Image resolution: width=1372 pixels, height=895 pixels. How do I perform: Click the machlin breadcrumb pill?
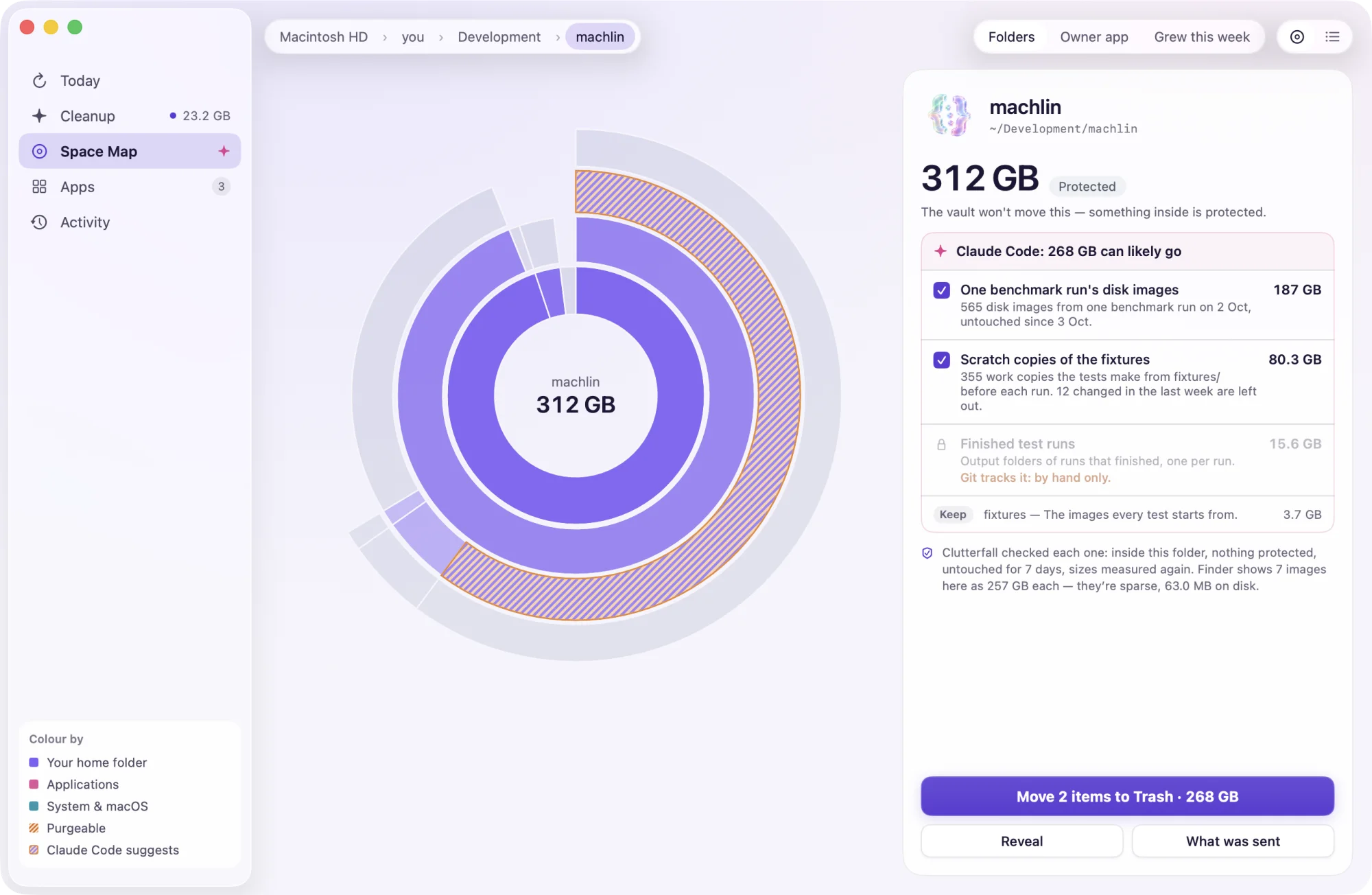[x=600, y=37]
